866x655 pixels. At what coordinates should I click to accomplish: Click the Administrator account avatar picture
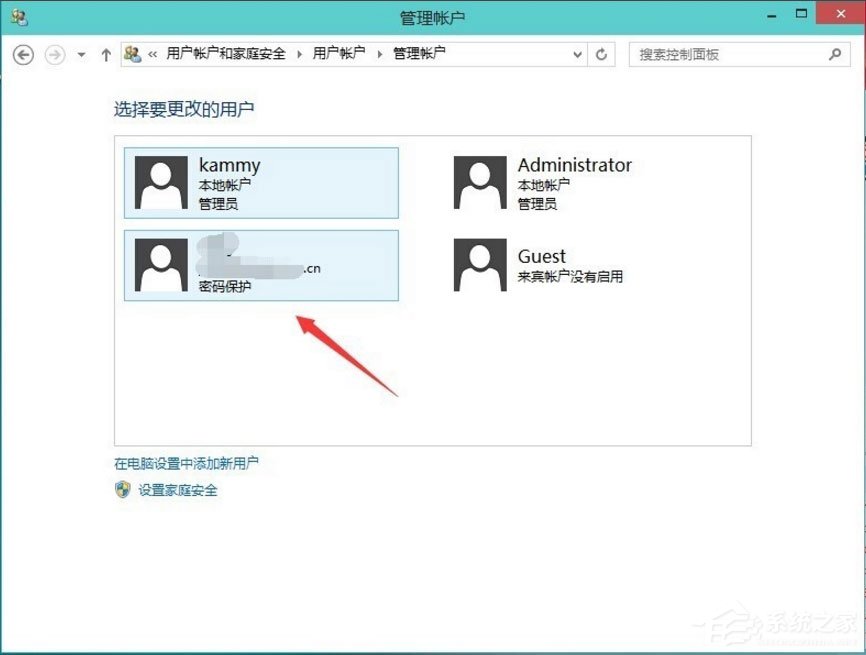point(478,182)
